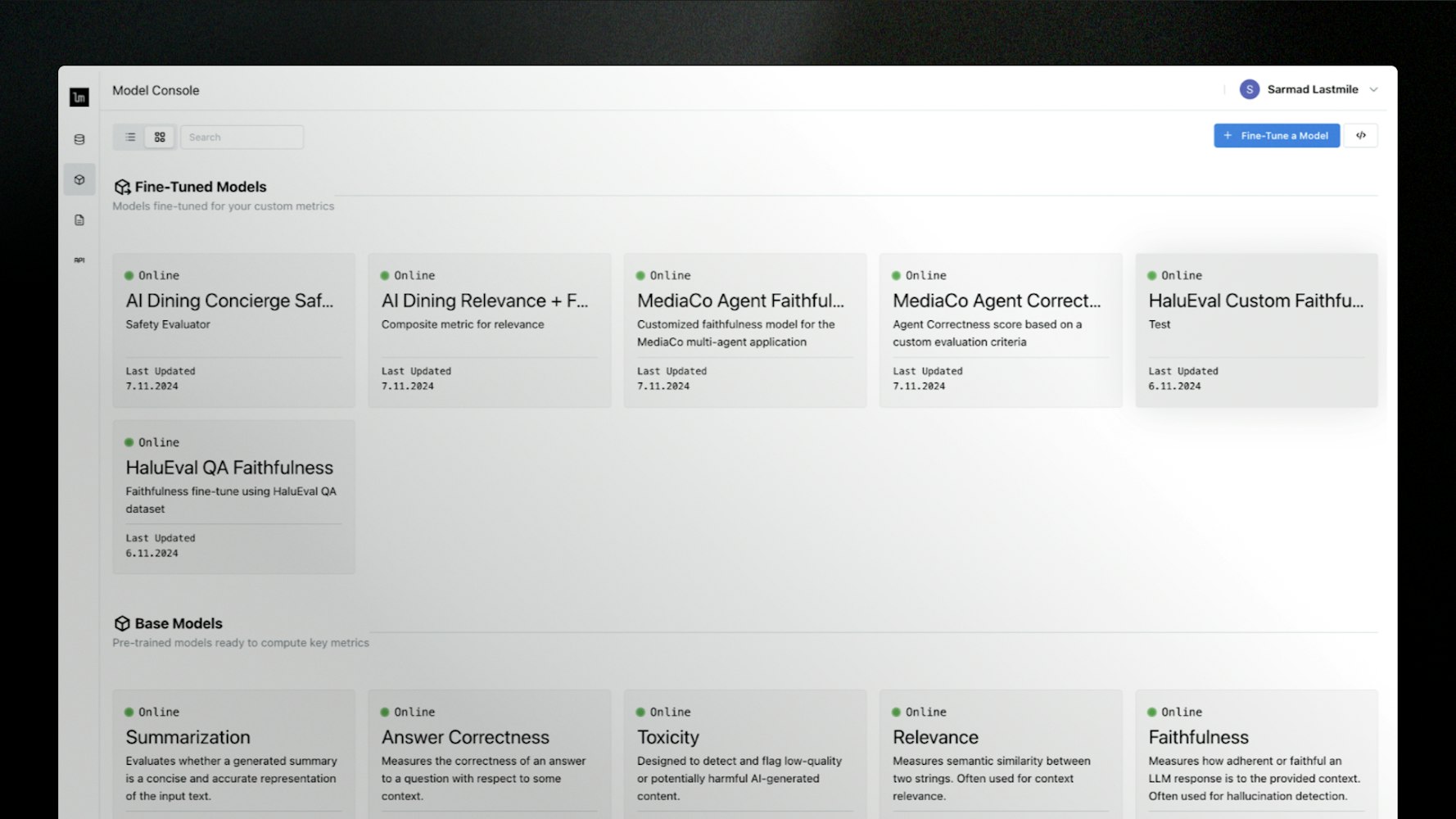Screen dimensions: 1456x819
Task: Click the S user avatar
Action: click(1250, 89)
